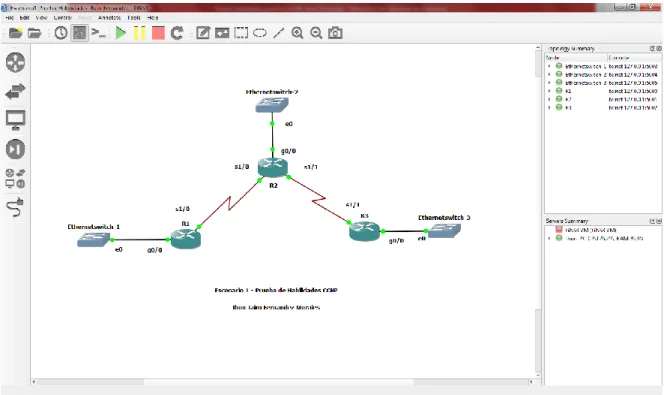Open console to all devices

[x=99, y=33]
